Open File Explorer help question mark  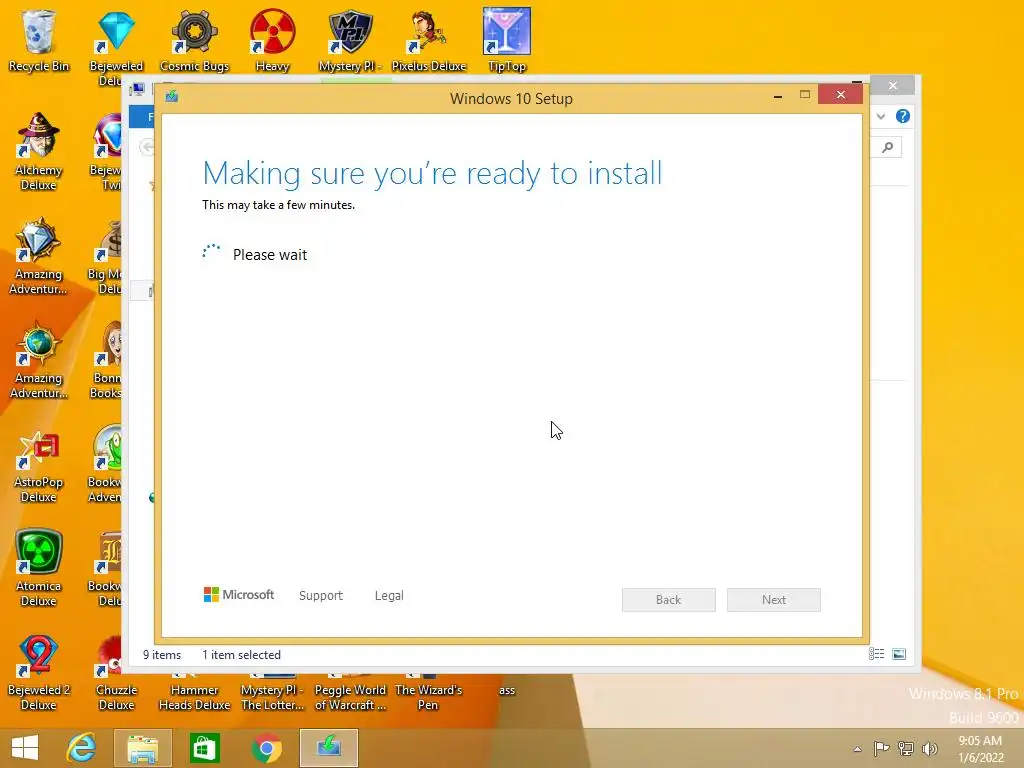[x=903, y=116]
